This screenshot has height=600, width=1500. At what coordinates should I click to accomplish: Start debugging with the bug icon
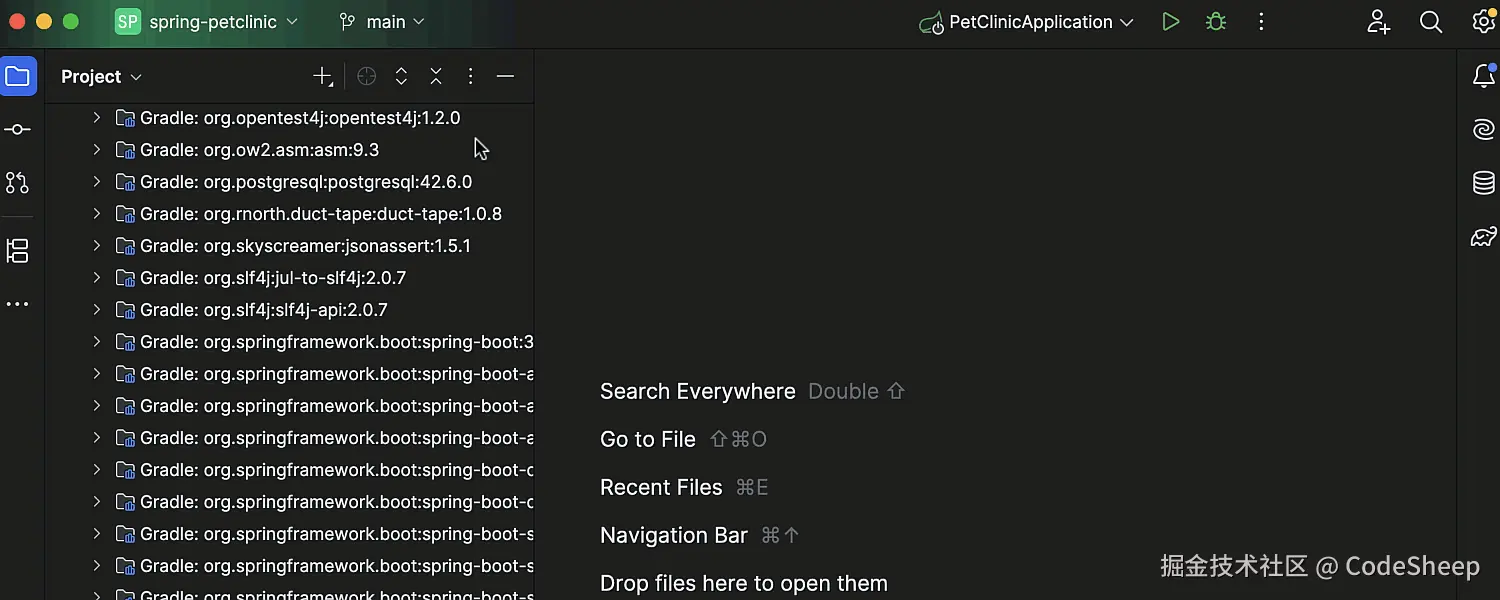pyautogui.click(x=1216, y=22)
